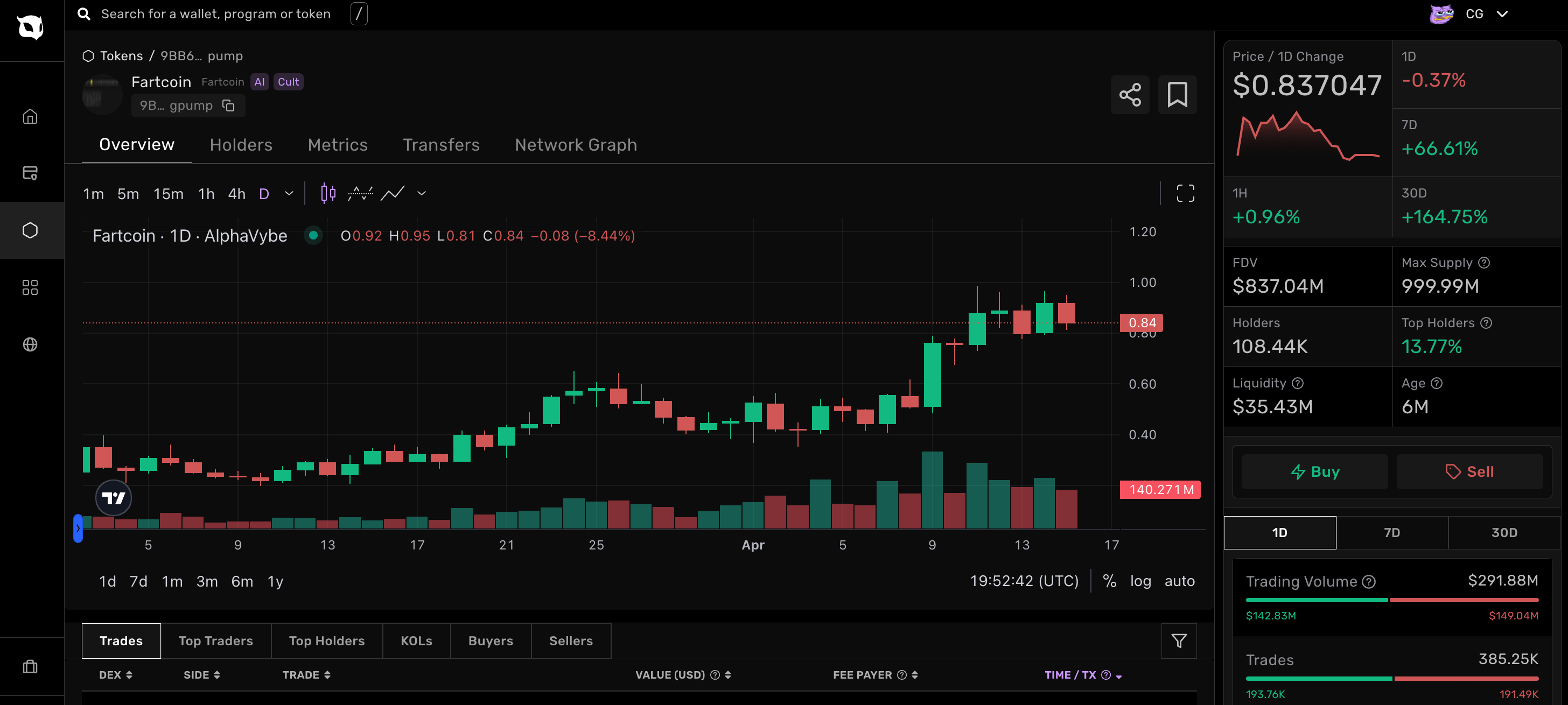Sort trades by SIDE column

click(201, 674)
